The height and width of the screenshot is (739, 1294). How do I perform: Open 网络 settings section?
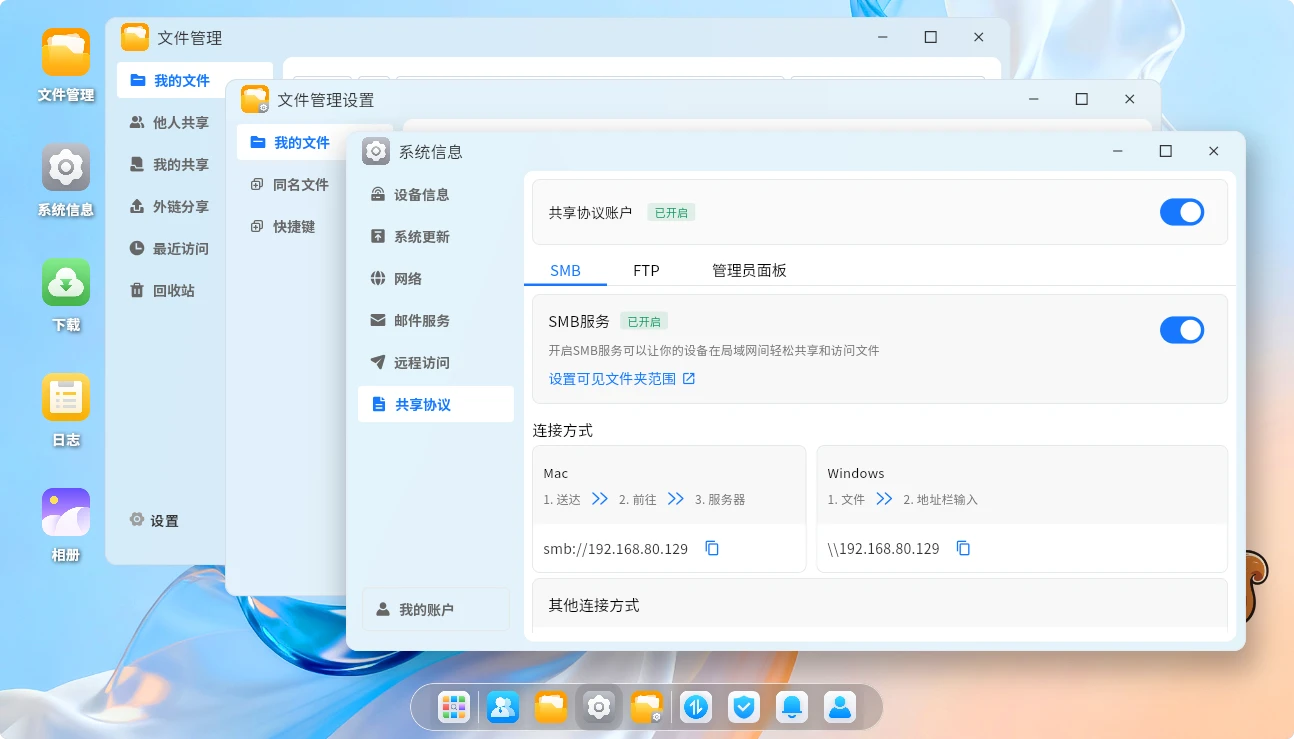coord(436,279)
